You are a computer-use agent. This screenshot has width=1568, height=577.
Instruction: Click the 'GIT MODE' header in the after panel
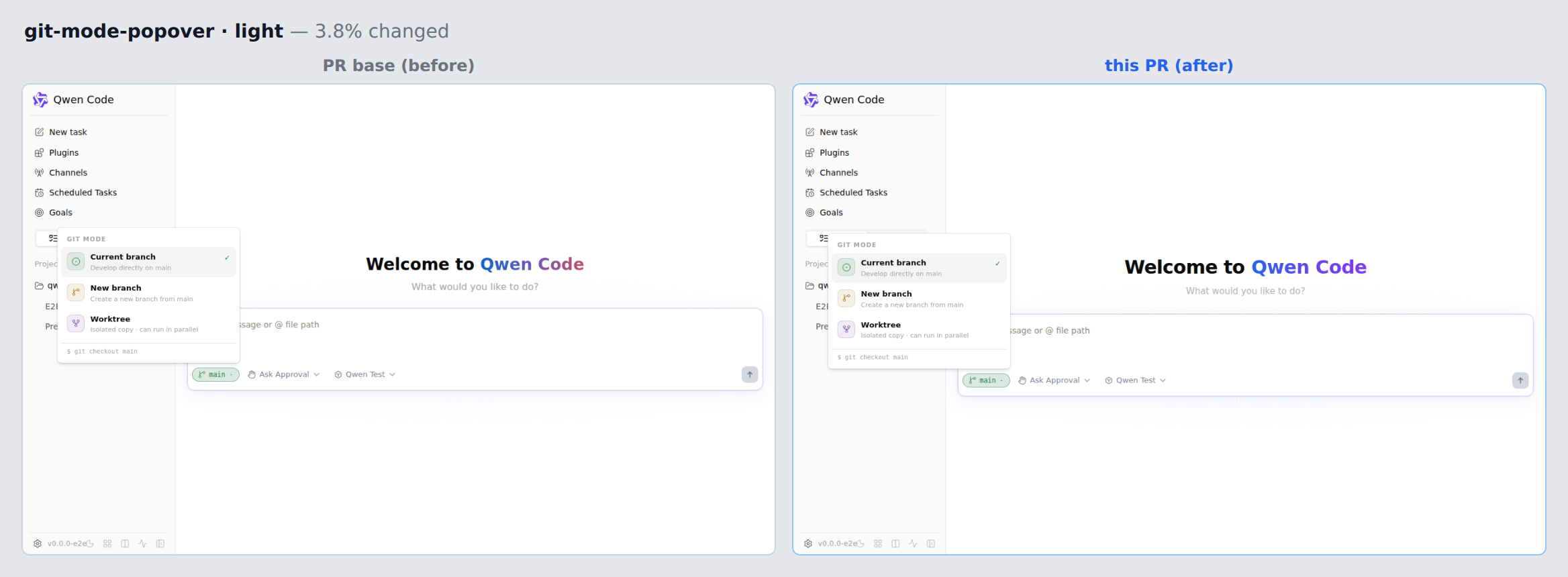856,245
